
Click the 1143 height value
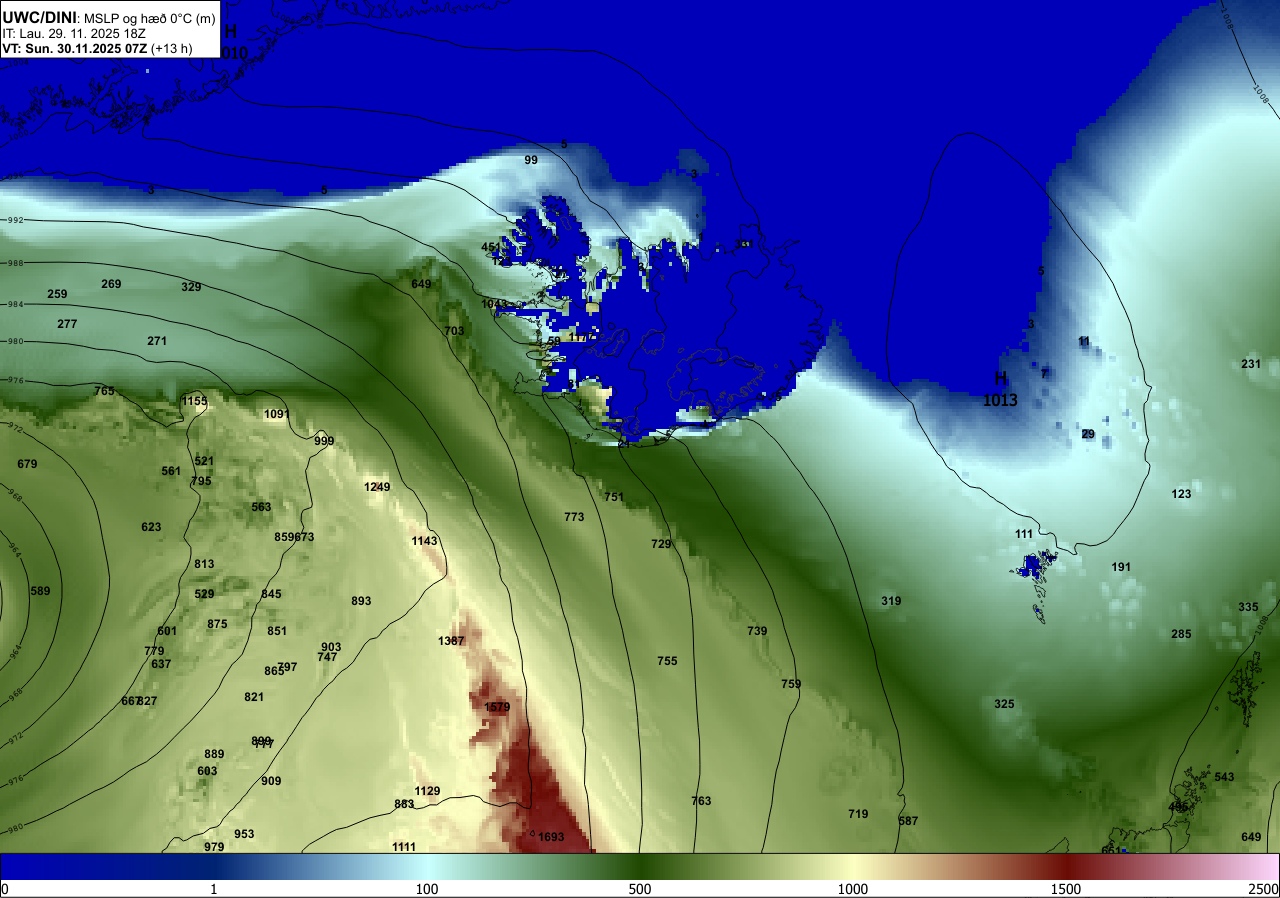pos(424,541)
